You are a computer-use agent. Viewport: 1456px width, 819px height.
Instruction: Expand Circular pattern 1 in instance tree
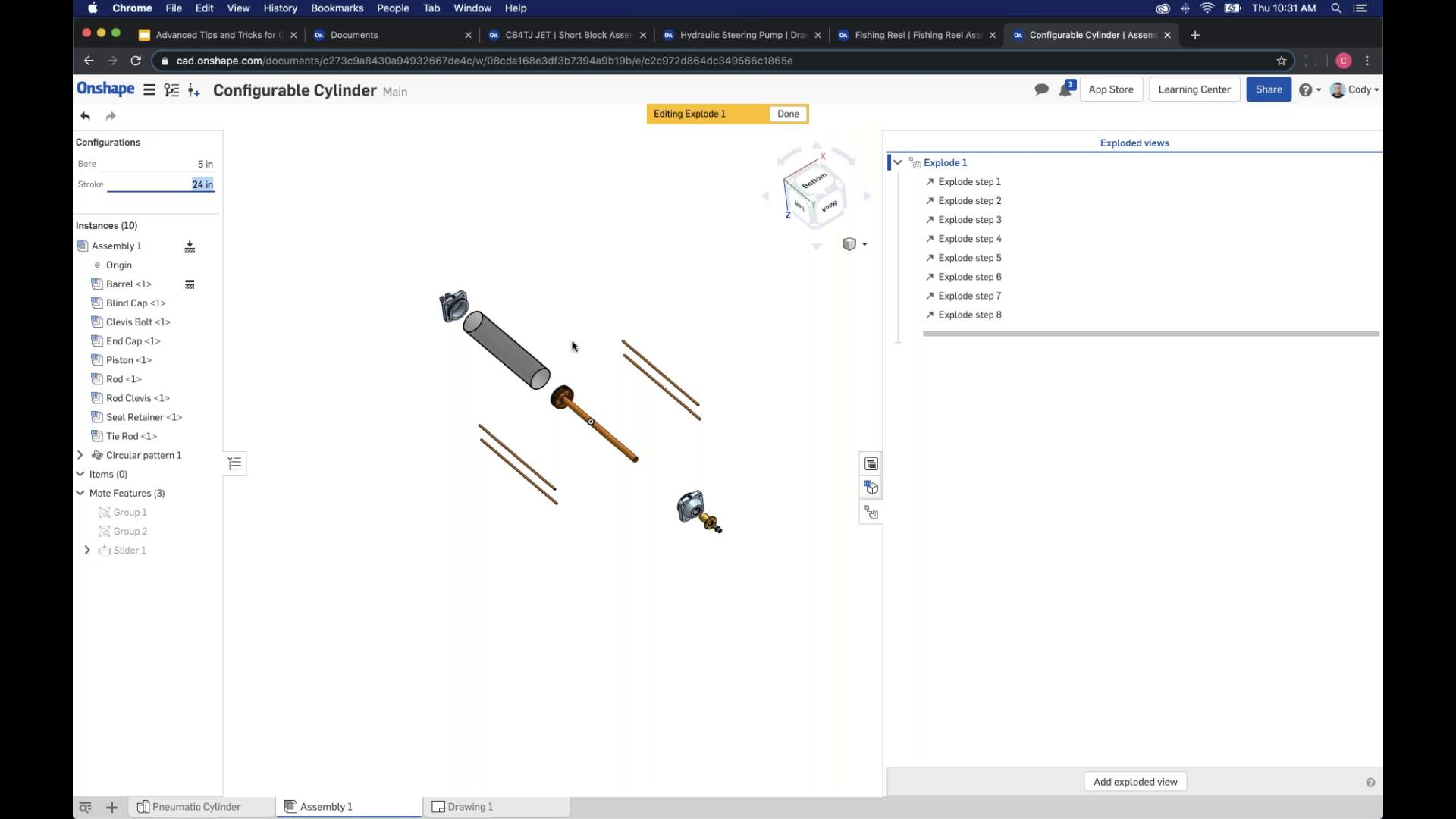80,455
